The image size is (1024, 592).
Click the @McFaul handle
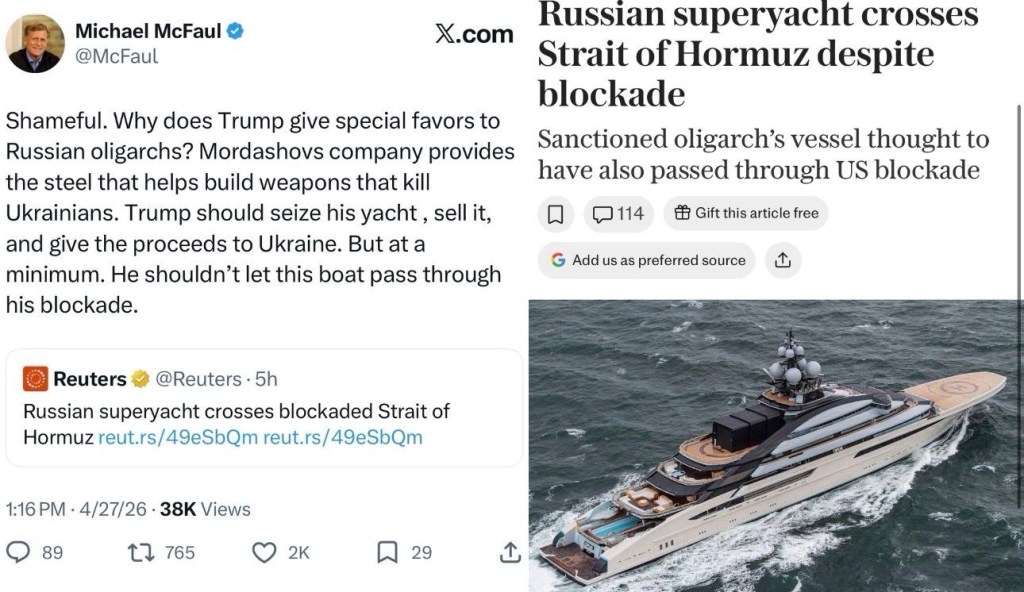(x=118, y=57)
